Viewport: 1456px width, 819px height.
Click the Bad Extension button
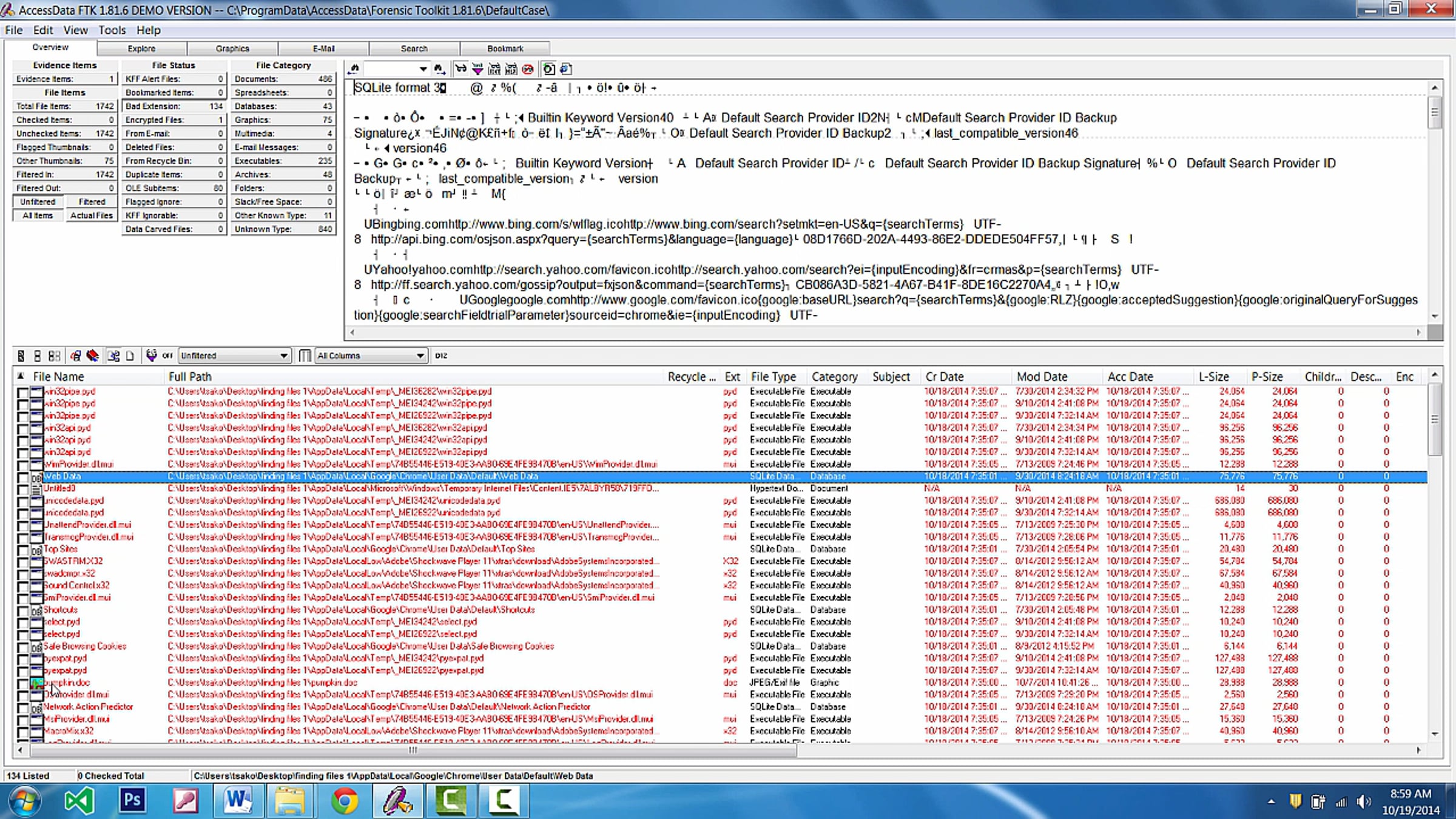[174, 106]
